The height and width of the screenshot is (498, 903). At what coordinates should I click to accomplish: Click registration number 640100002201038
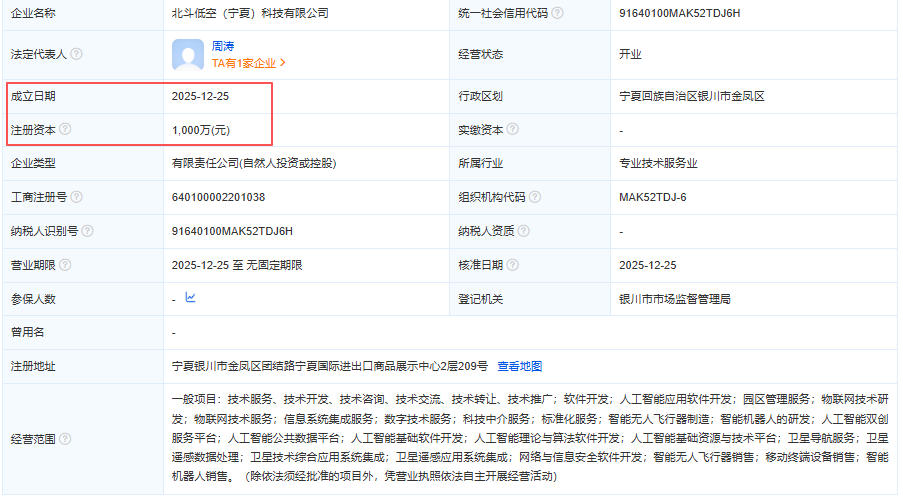(x=218, y=197)
